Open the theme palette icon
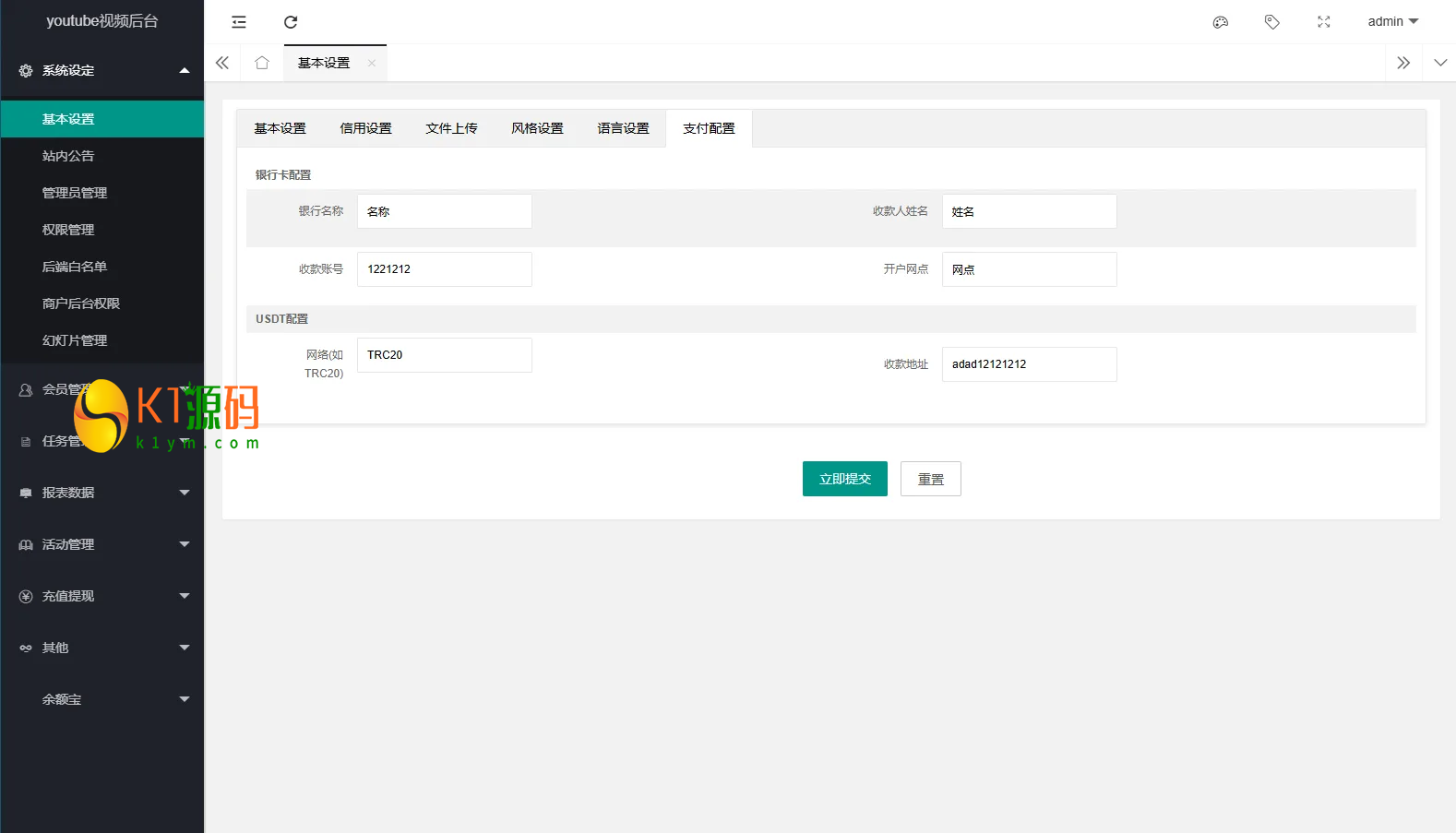 click(1221, 22)
